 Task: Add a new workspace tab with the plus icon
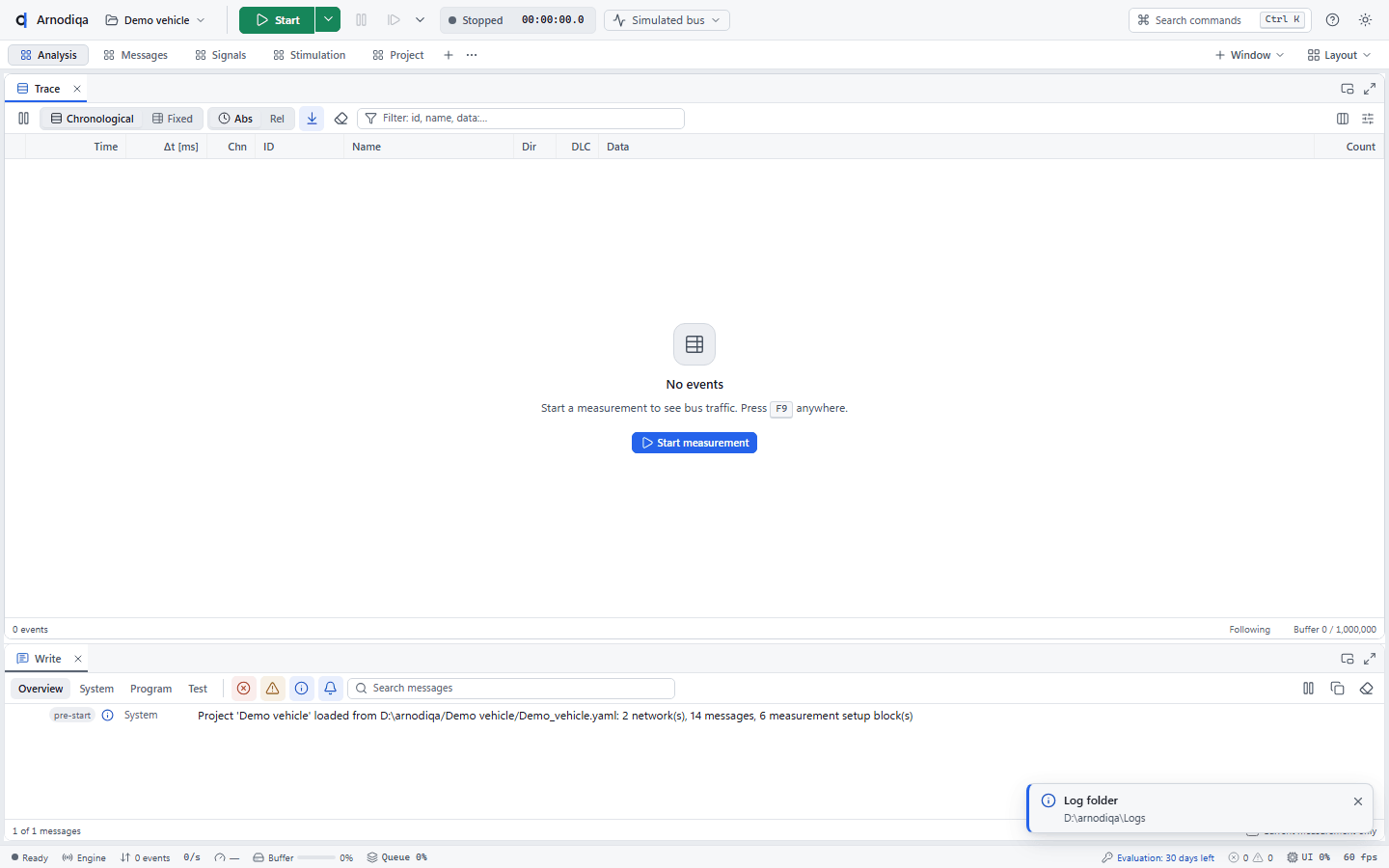pyautogui.click(x=449, y=55)
